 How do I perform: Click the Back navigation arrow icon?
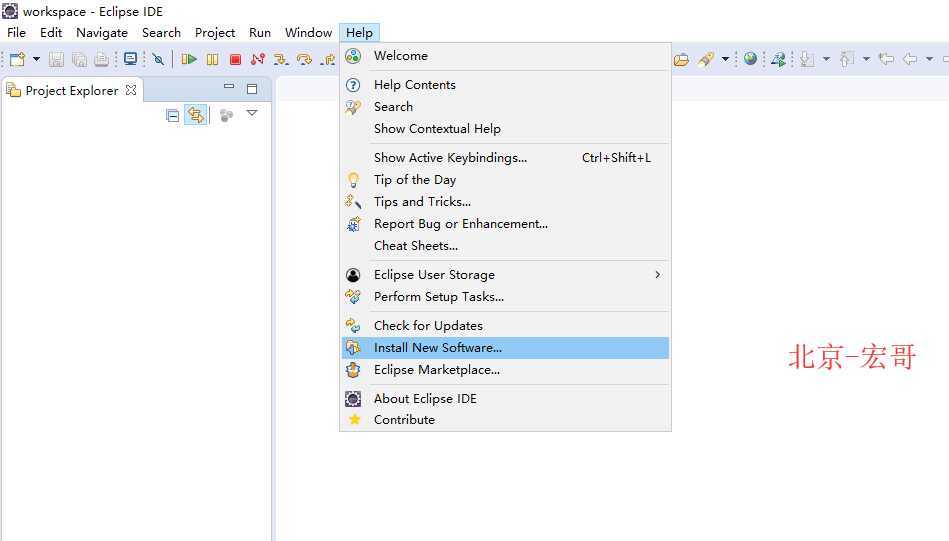point(910,59)
